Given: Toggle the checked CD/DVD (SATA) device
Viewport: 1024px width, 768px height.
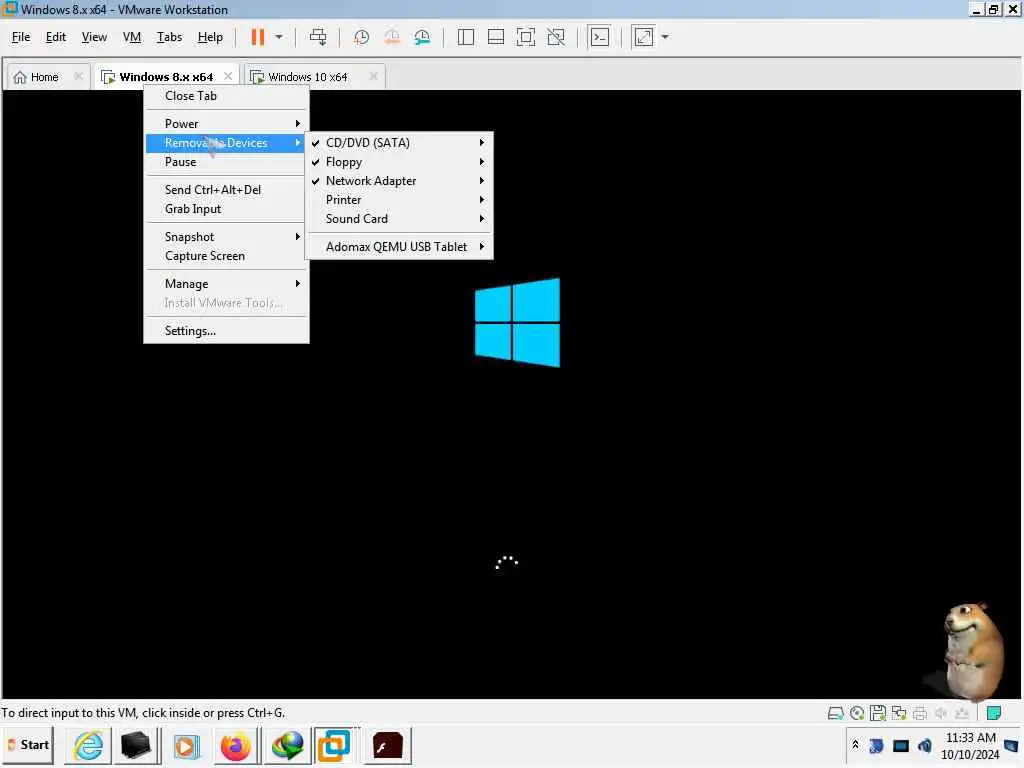Looking at the screenshot, I should point(399,142).
